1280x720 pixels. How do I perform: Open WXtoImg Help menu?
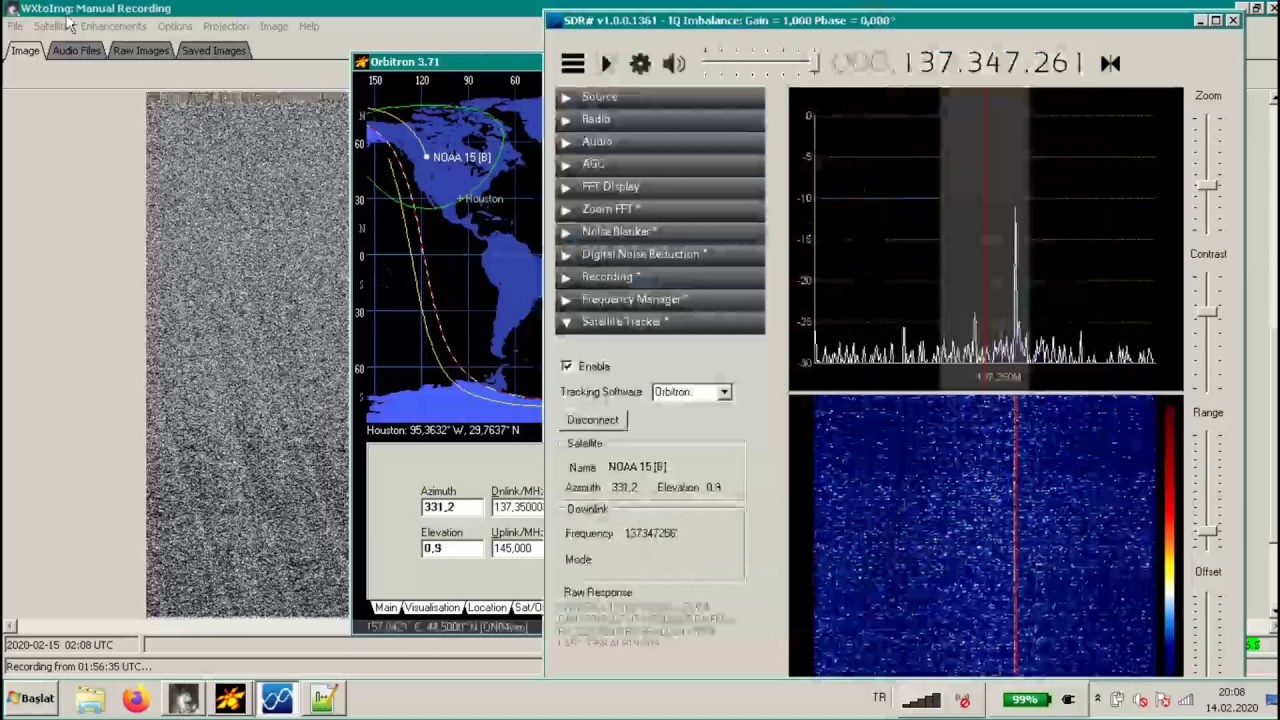pos(309,26)
